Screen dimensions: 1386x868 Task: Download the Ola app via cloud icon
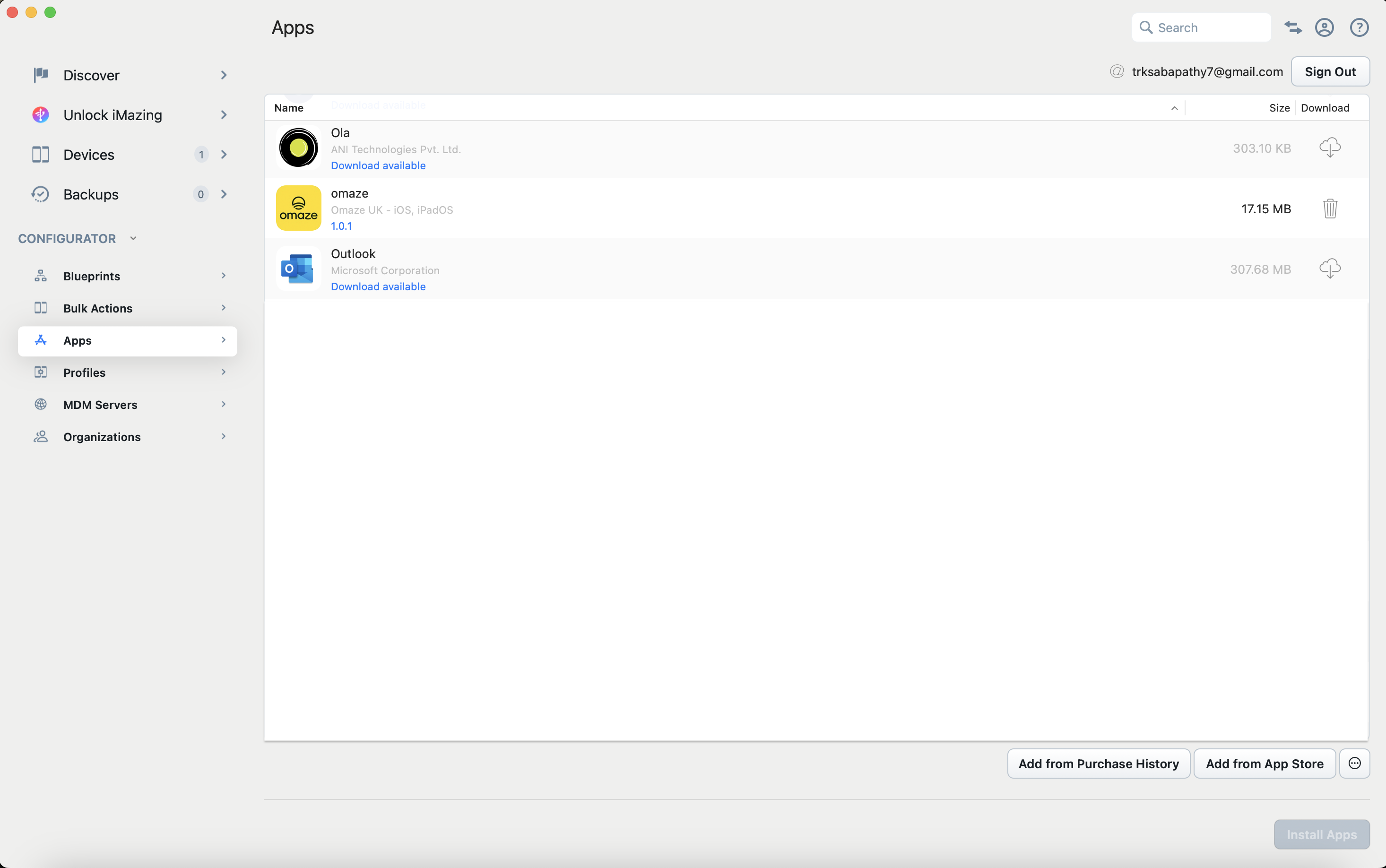pyautogui.click(x=1330, y=148)
